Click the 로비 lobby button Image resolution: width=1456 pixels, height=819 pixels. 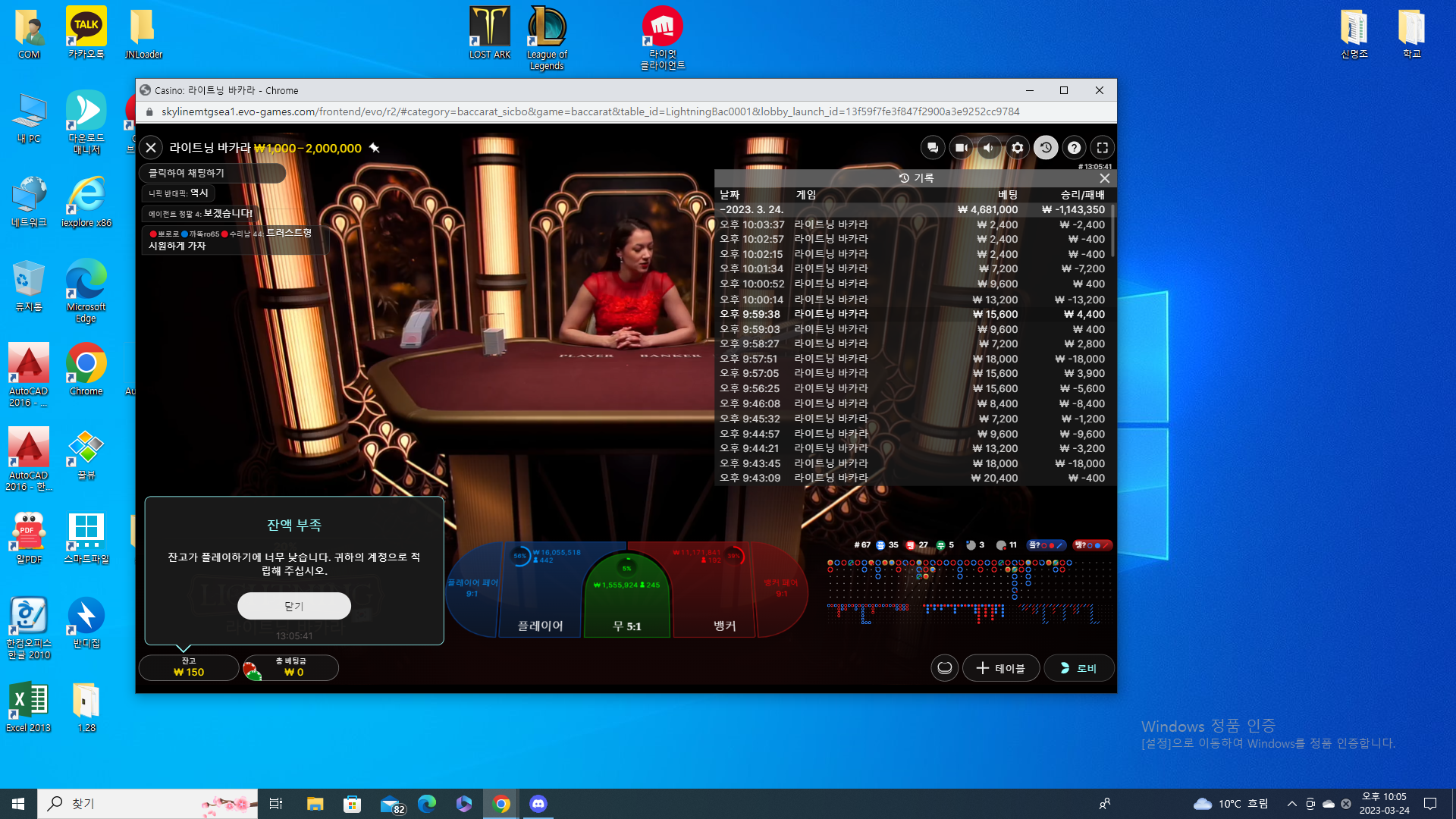(x=1079, y=668)
